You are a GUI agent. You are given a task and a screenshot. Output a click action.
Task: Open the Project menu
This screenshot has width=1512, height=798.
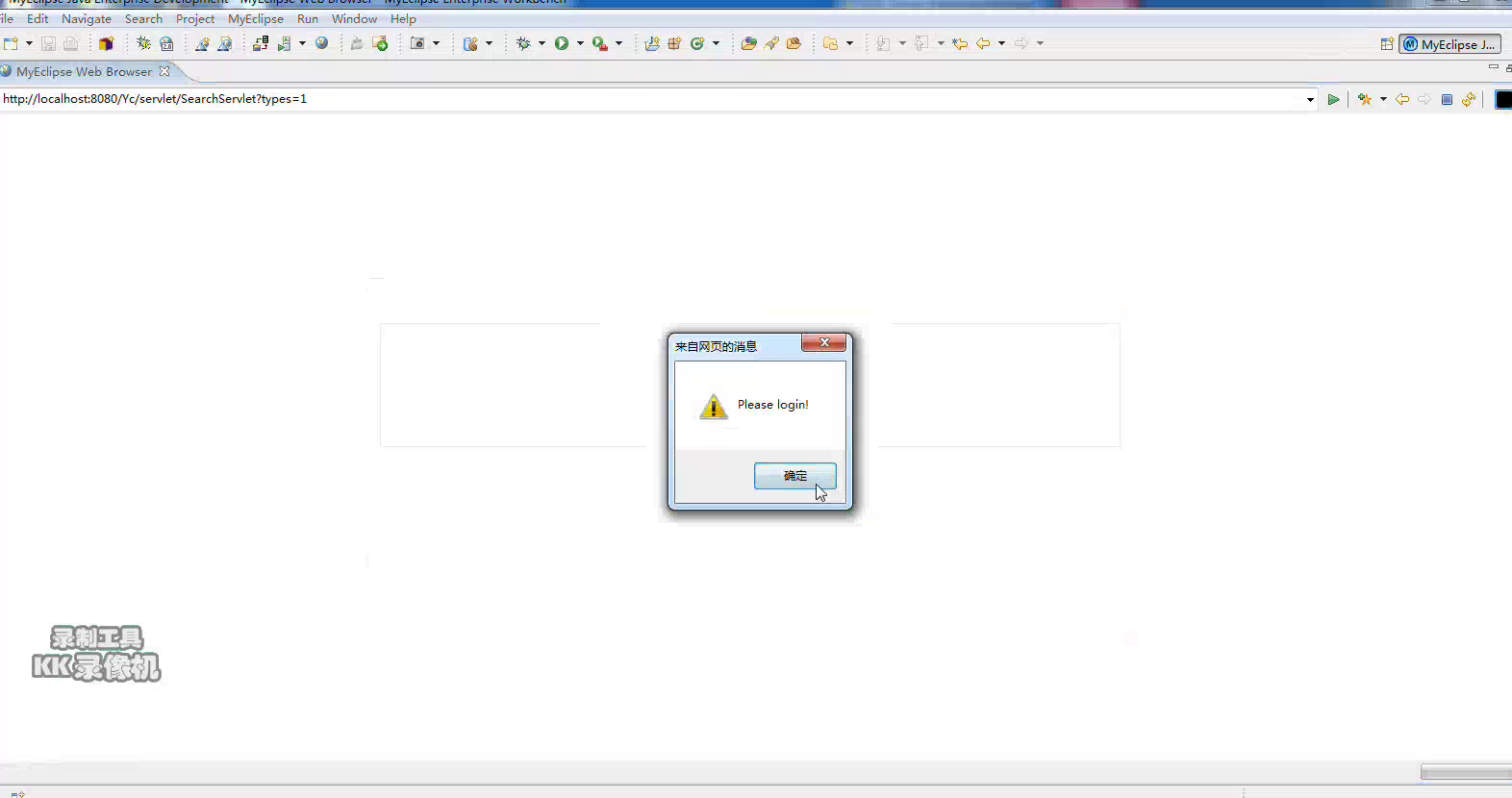pos(195,18)
